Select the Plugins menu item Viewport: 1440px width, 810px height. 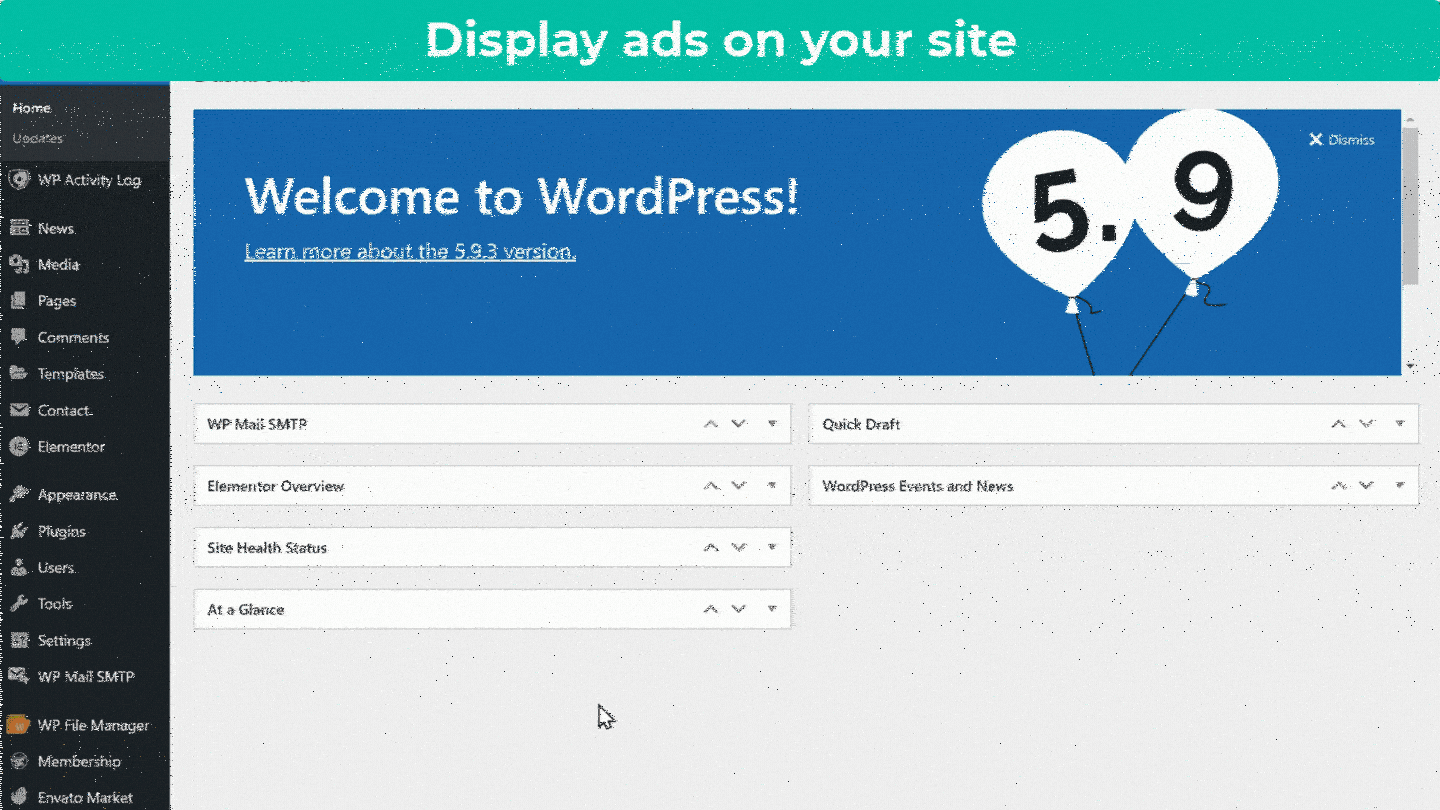[62, 531]
